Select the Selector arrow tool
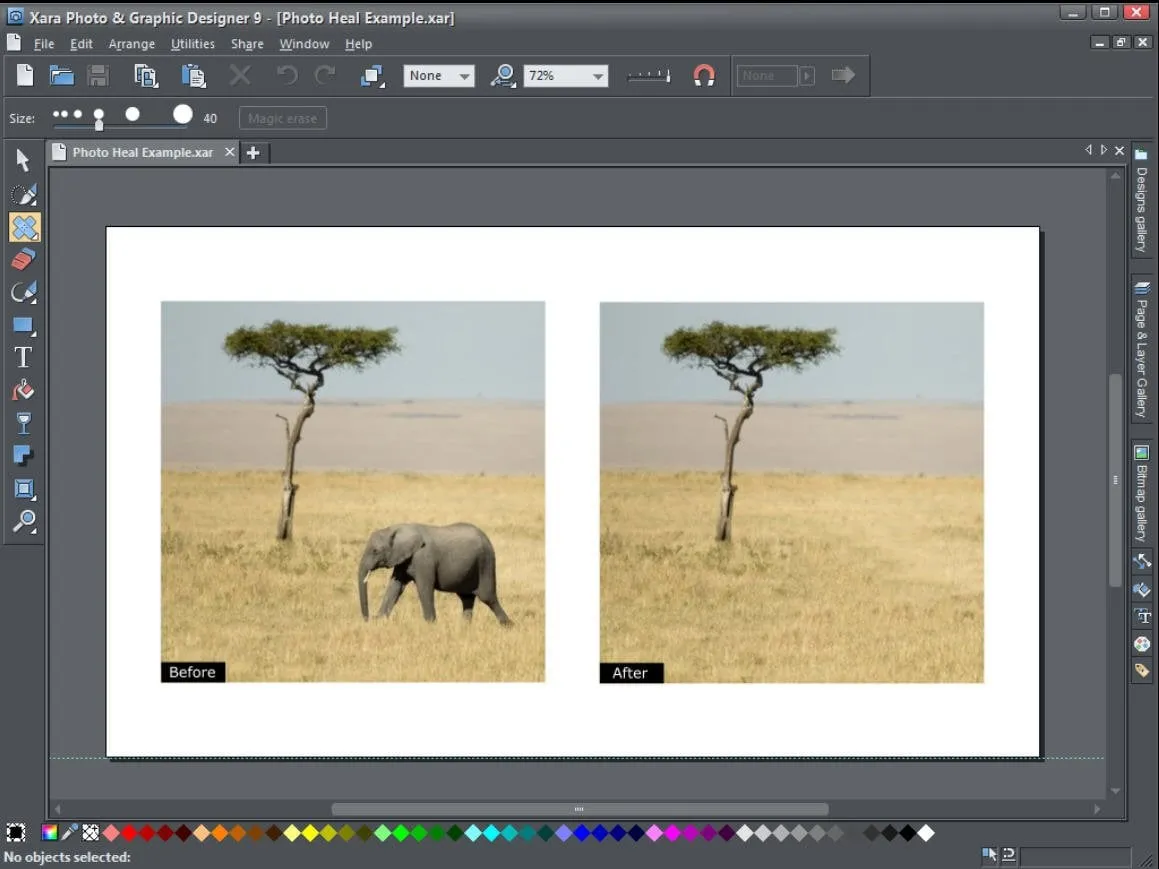 point(23,161)
